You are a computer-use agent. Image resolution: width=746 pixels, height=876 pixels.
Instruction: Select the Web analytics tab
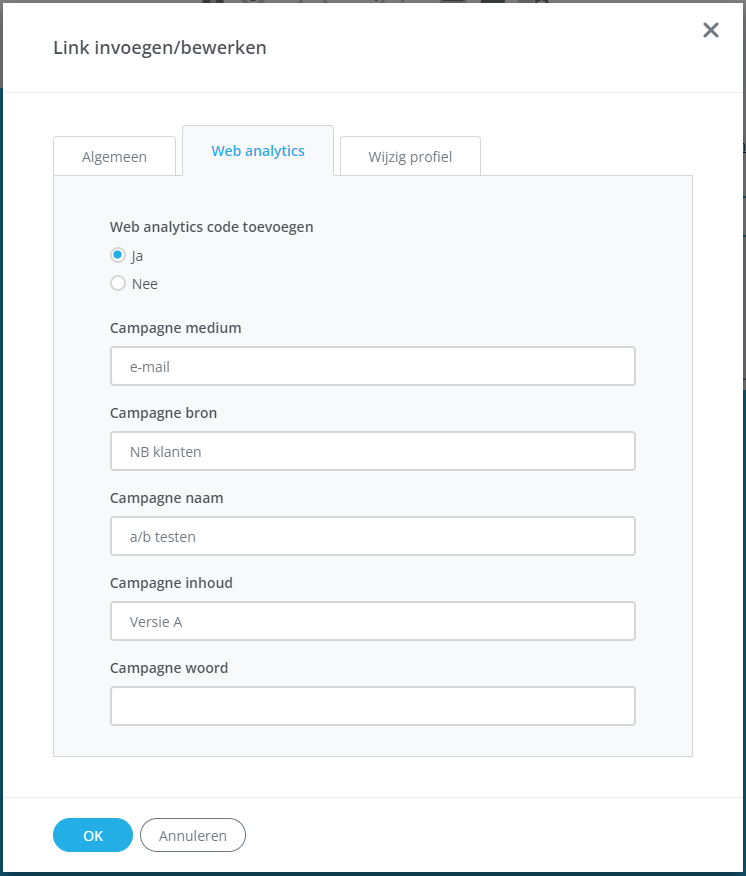tap(258, 151)
